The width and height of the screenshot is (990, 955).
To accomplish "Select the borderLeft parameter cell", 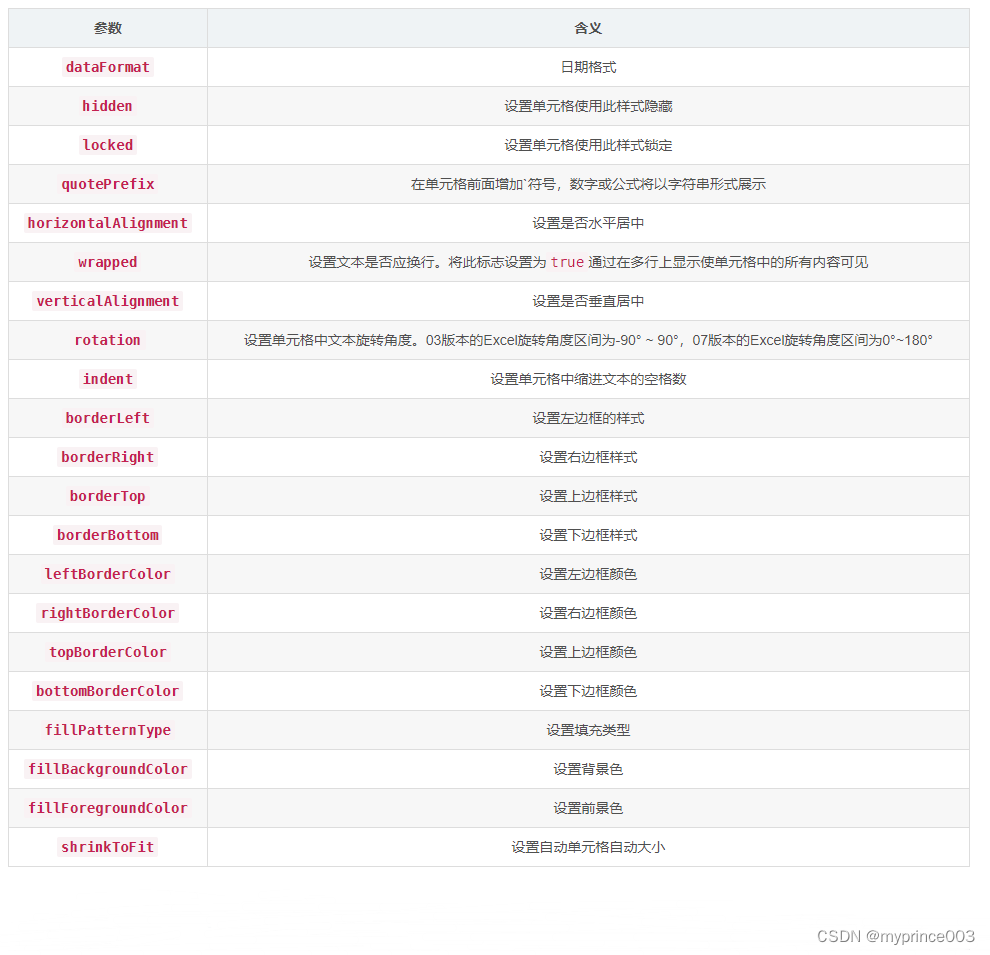I will [x=107, y=418].
